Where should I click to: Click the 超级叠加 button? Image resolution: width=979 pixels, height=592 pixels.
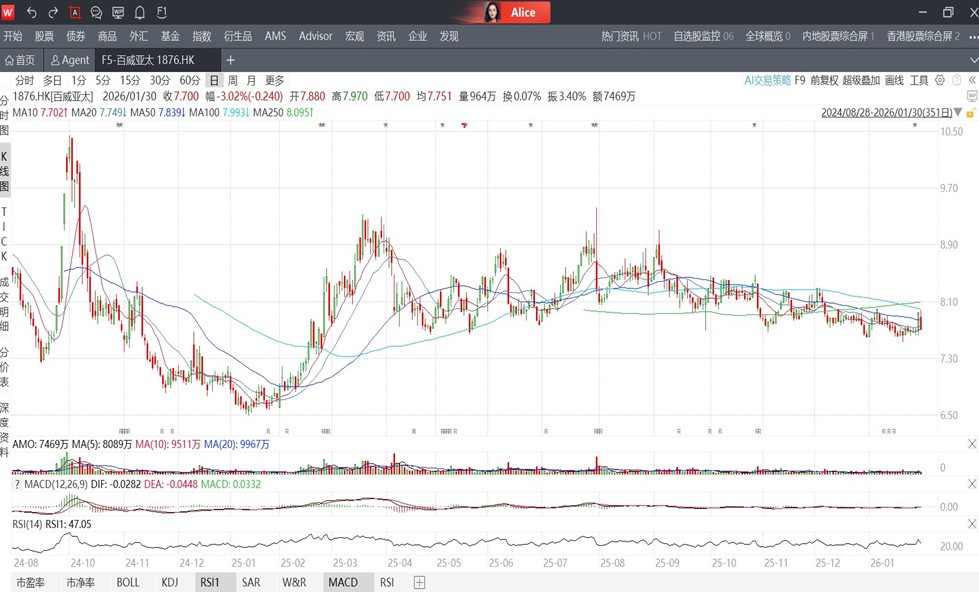click(x=861, y=80)
